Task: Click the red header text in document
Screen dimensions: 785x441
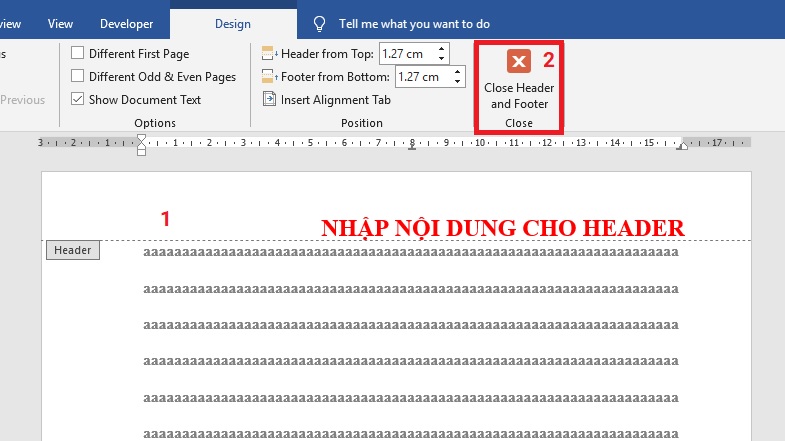Action: [502, 228]
